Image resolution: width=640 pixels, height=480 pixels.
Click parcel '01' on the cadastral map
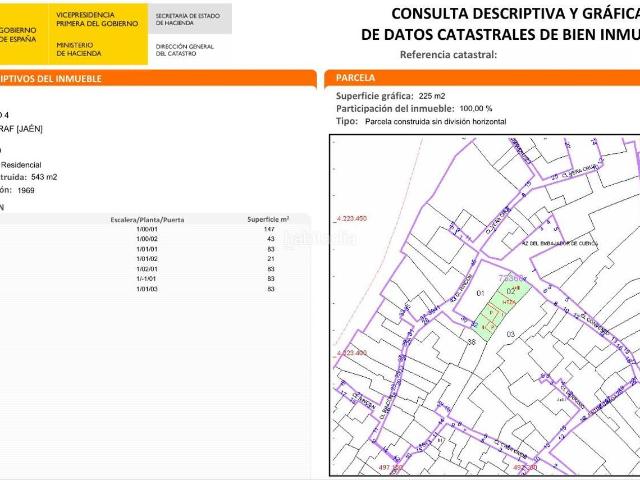(480, 293)
